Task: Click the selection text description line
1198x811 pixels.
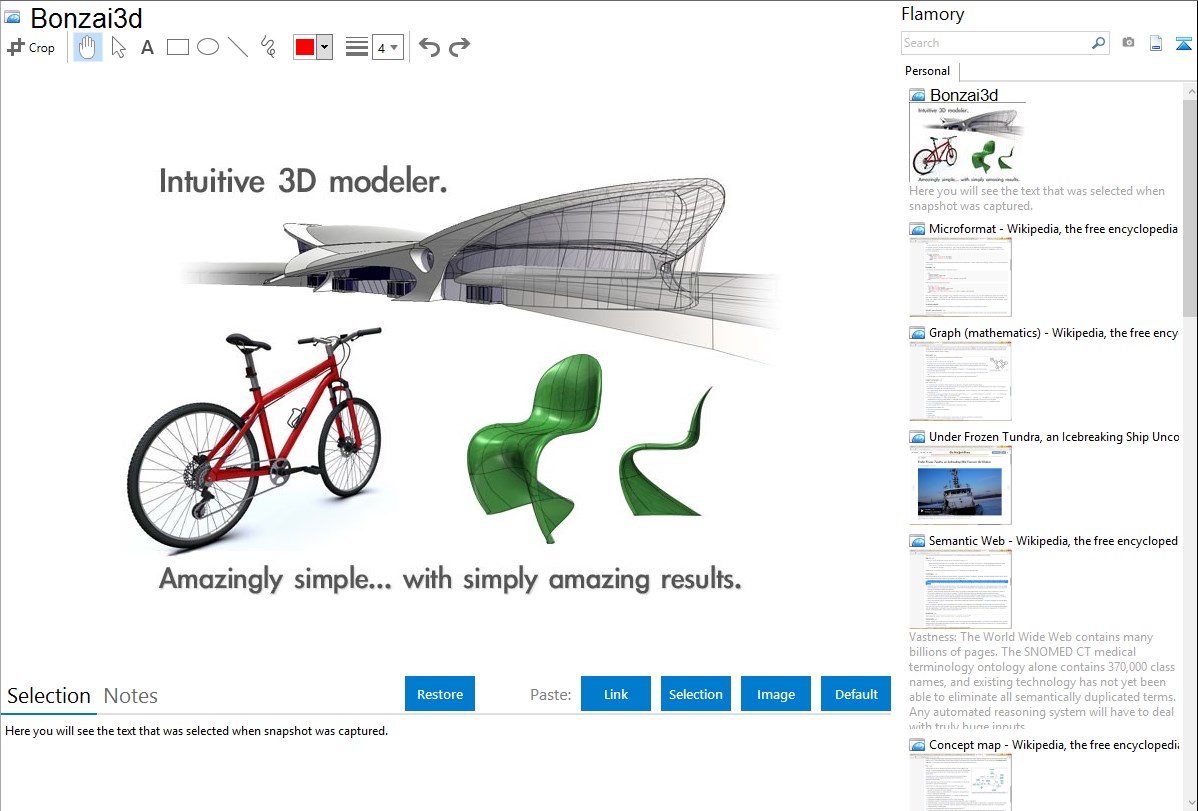Action: [x=196, y=731]
